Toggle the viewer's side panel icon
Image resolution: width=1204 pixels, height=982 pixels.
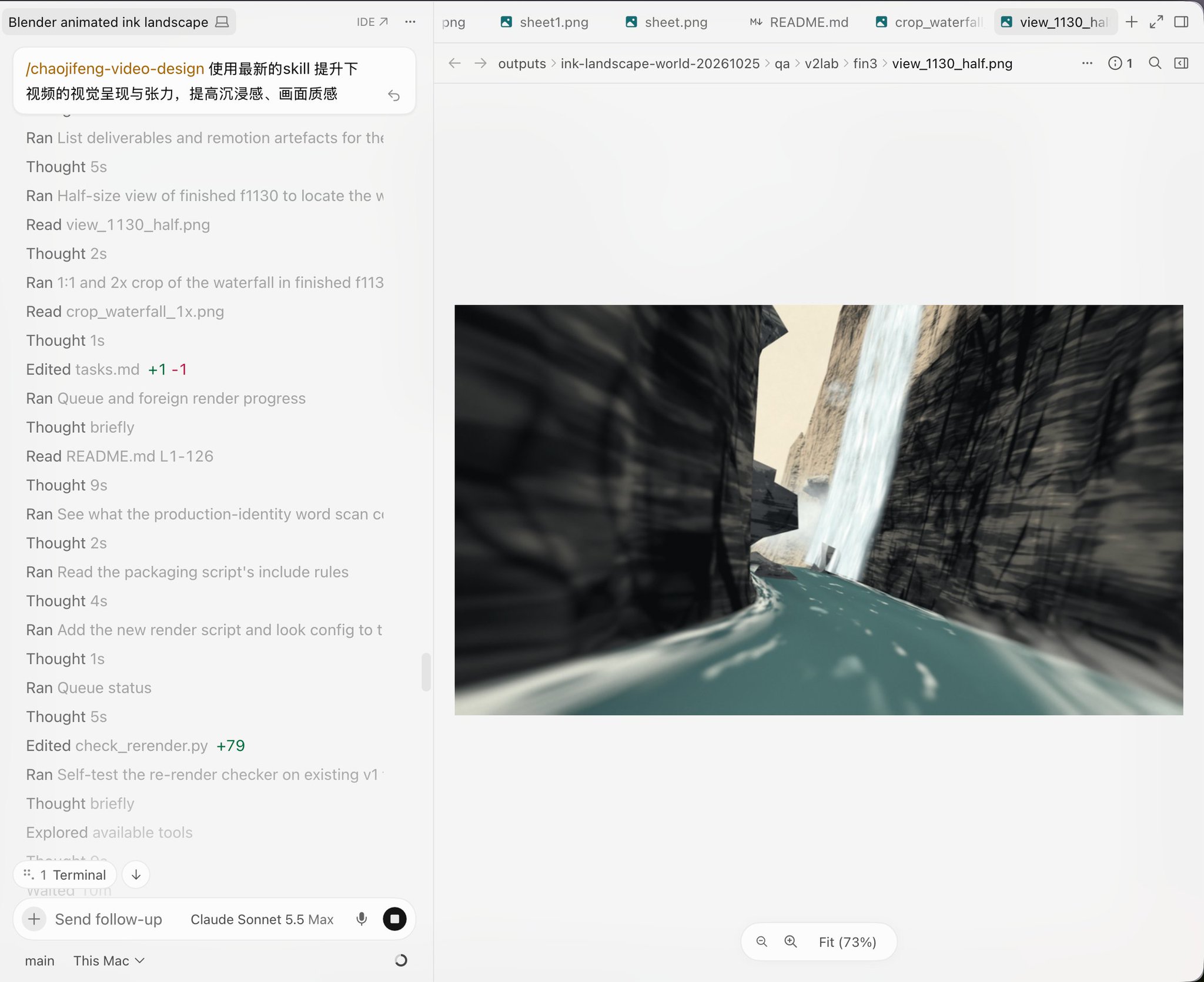pyautogui.click(x=1182, y=63)
